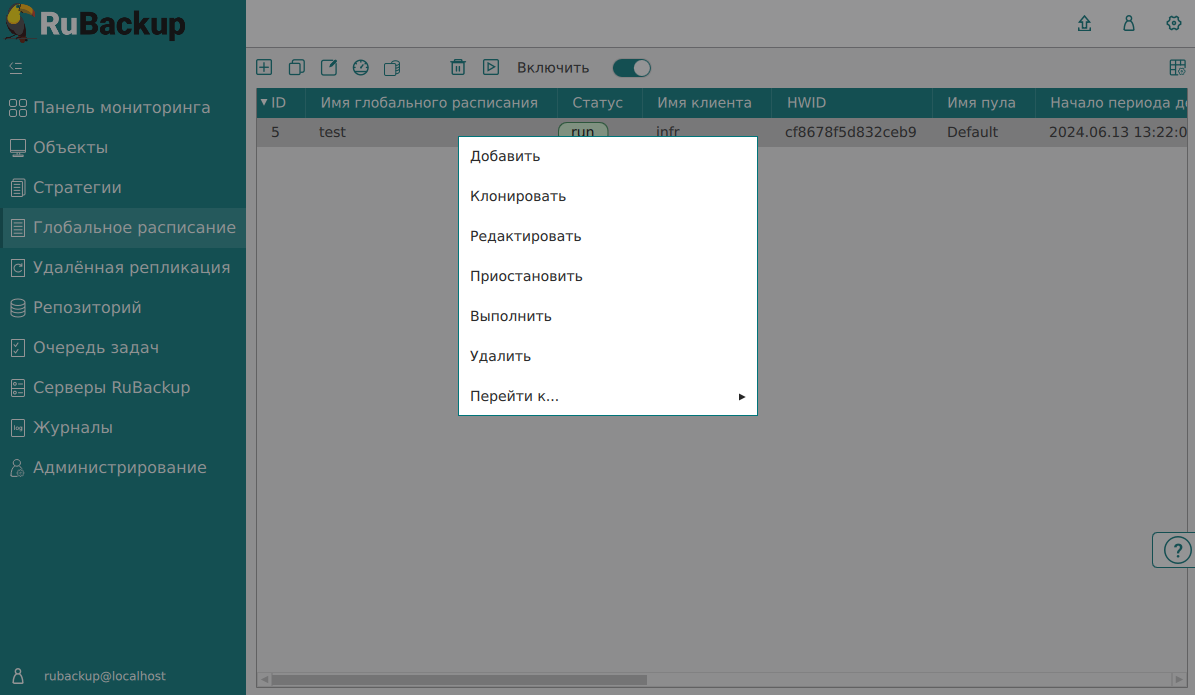
Task: Click the edit schedule pencil icon
Action: pos(328,68)
